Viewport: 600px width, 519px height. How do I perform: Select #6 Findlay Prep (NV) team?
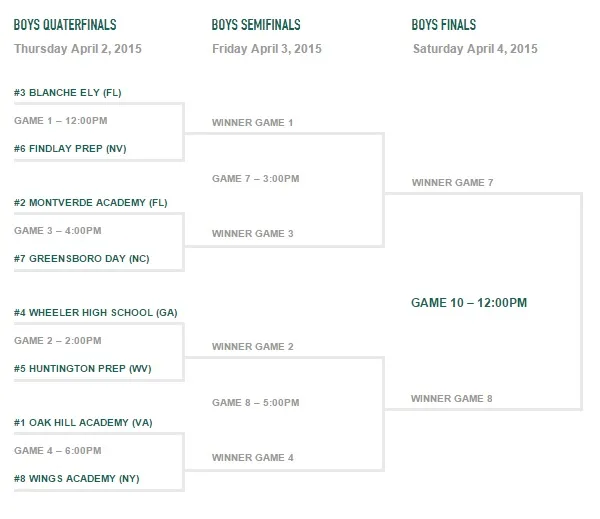[x=70, y=149]
